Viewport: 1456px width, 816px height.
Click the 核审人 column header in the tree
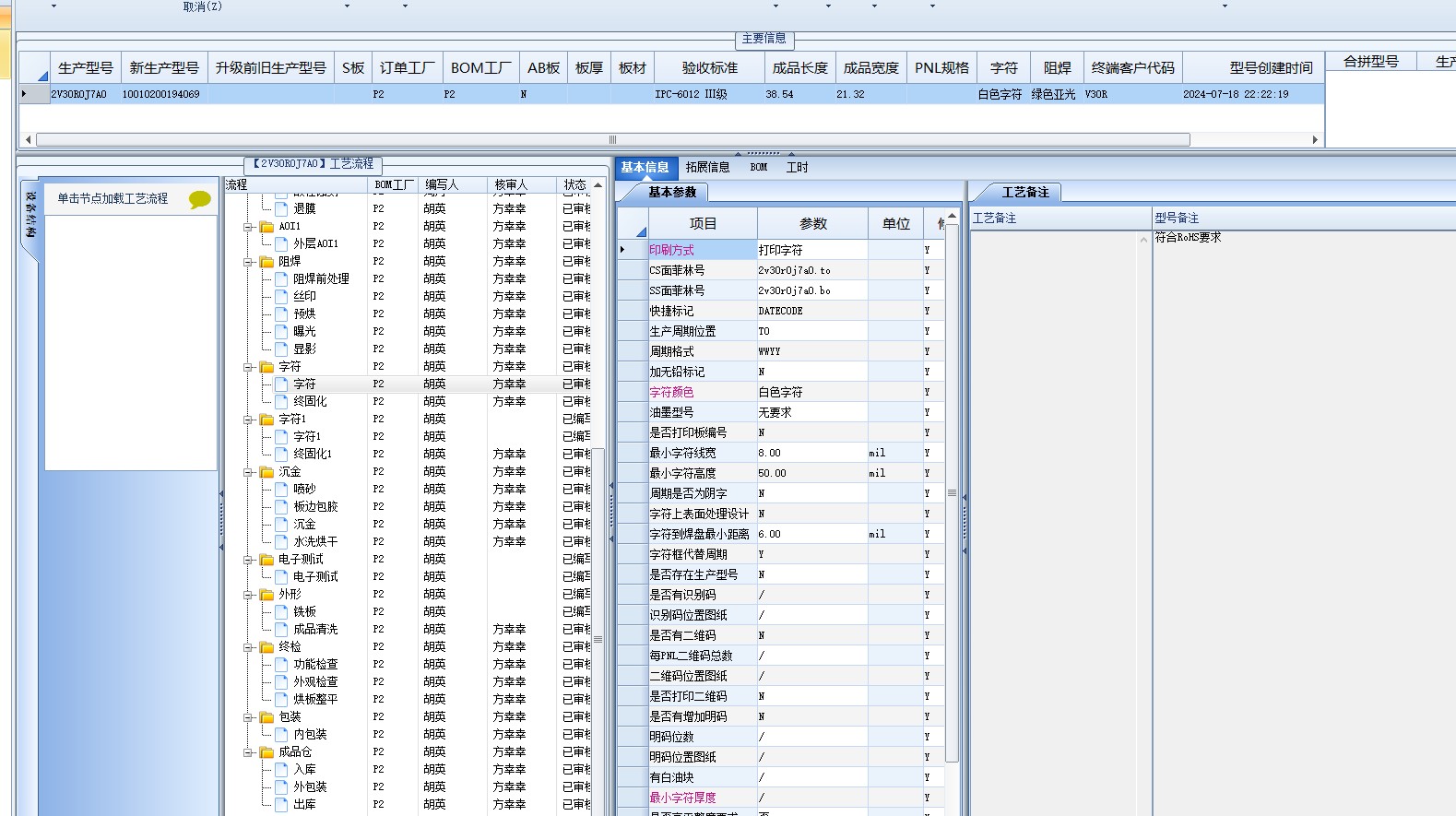point(522,185)
